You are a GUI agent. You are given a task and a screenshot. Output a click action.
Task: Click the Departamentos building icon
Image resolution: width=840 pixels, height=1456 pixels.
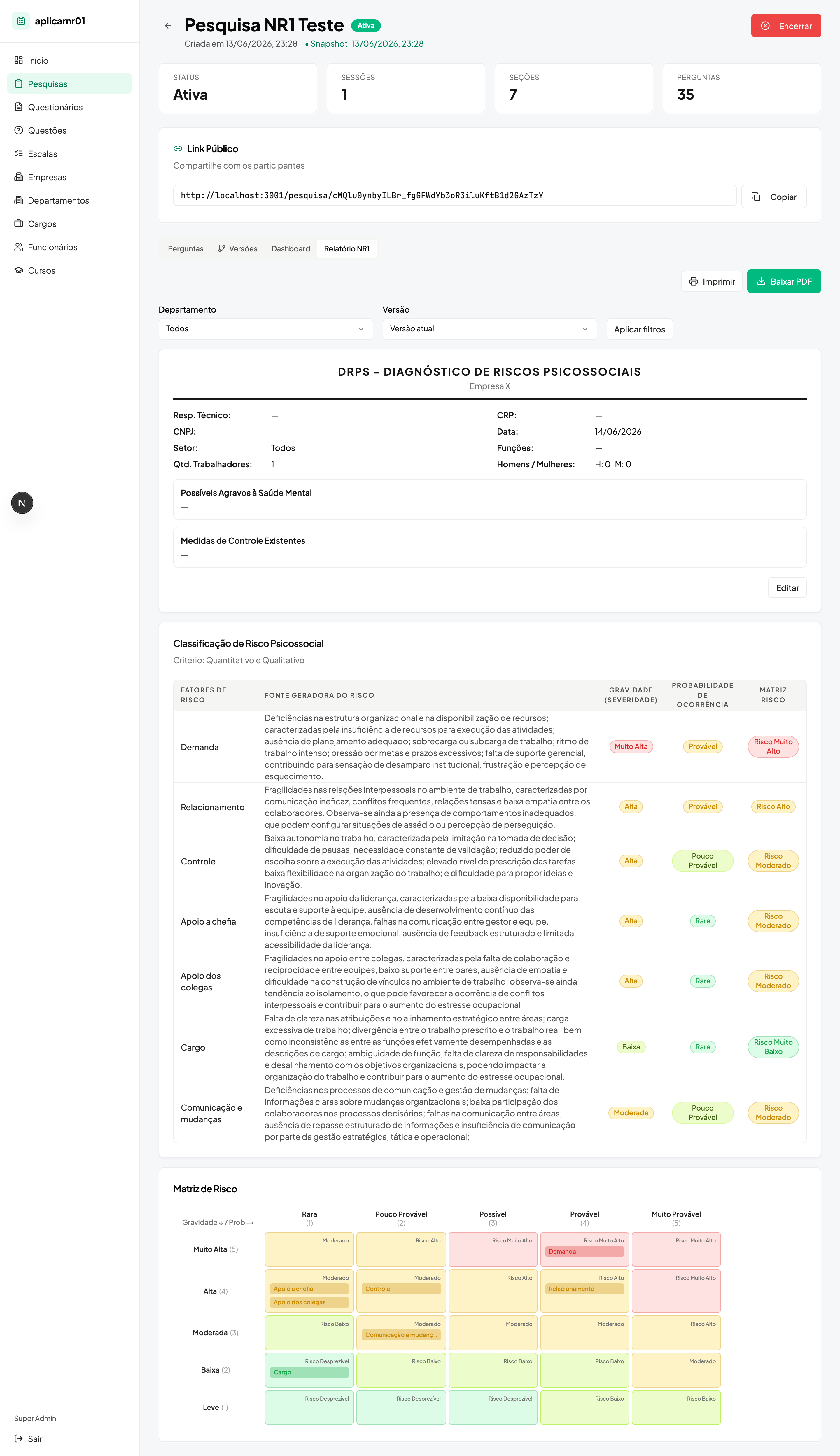tap(18, 200)
